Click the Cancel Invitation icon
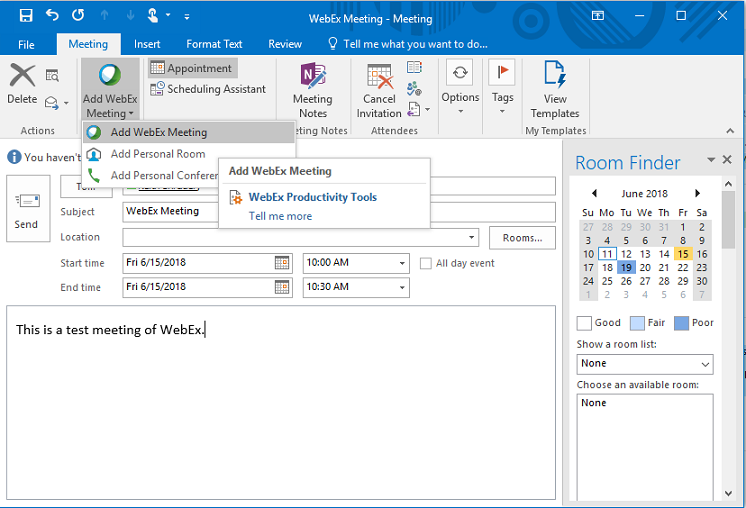The height and width of the screenshot is (508, 746). coord(380,76)
